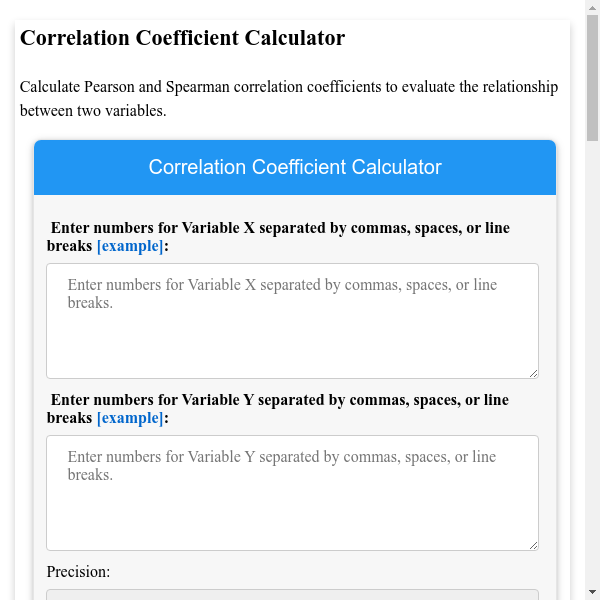The image size is (600, 600).
Task: Click the bold page title heading
Action: point(183,39)
